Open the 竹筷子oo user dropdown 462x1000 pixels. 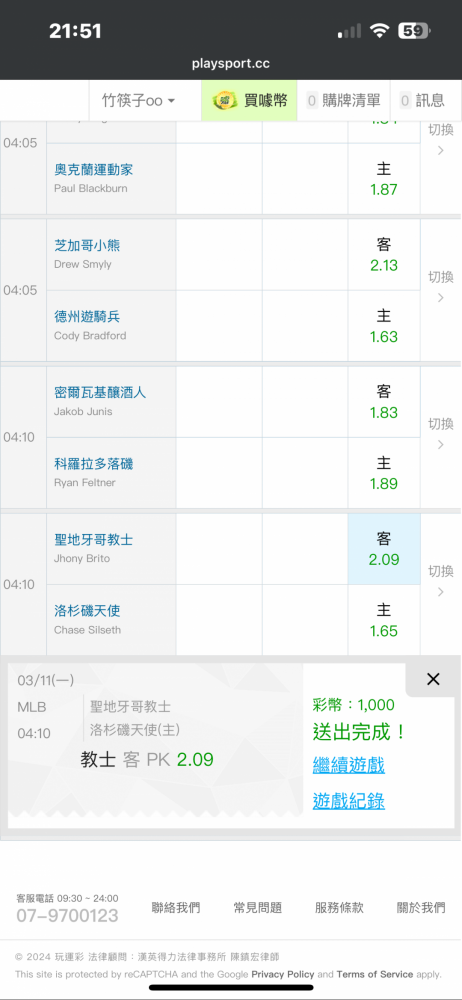pyautogui.click(x=138, y=101)
